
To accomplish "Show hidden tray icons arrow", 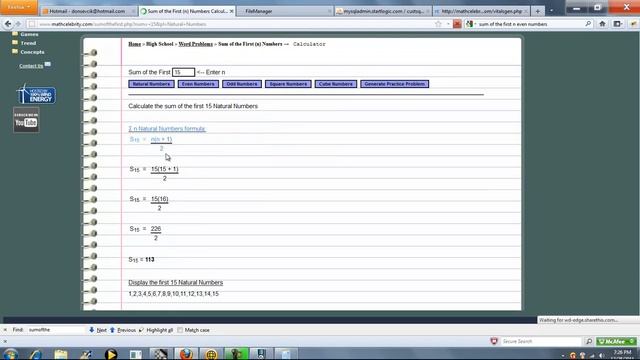I will tap(562, 356).
